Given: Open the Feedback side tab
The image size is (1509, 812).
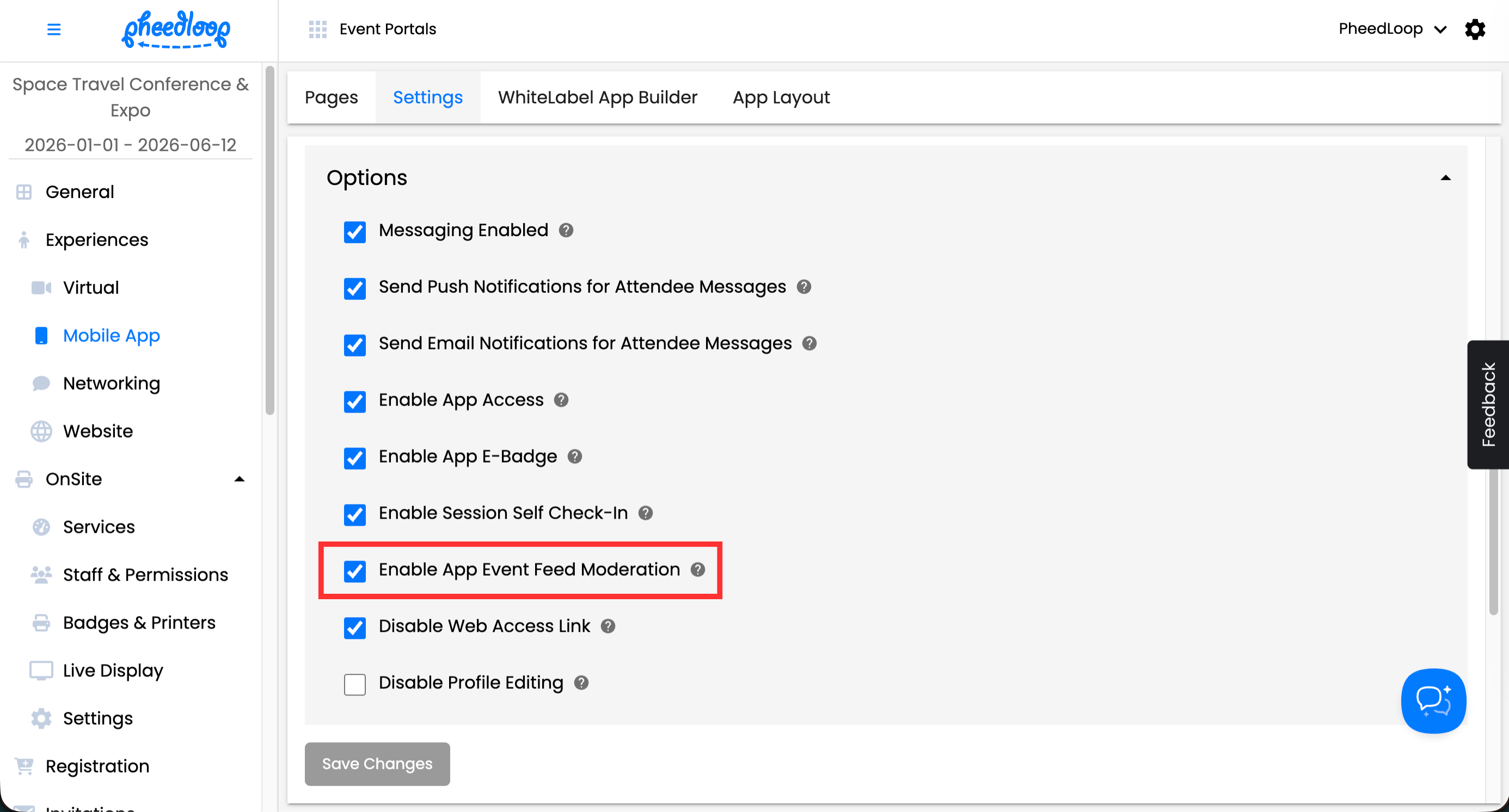Looking at the screenshot, I should [x=1488, y=404].
